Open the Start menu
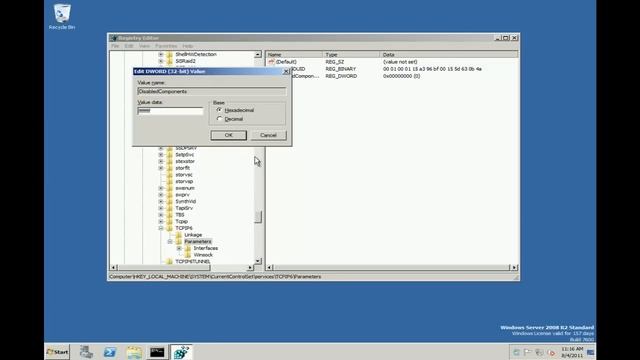The image size is (640, 360). click(57, 352)
